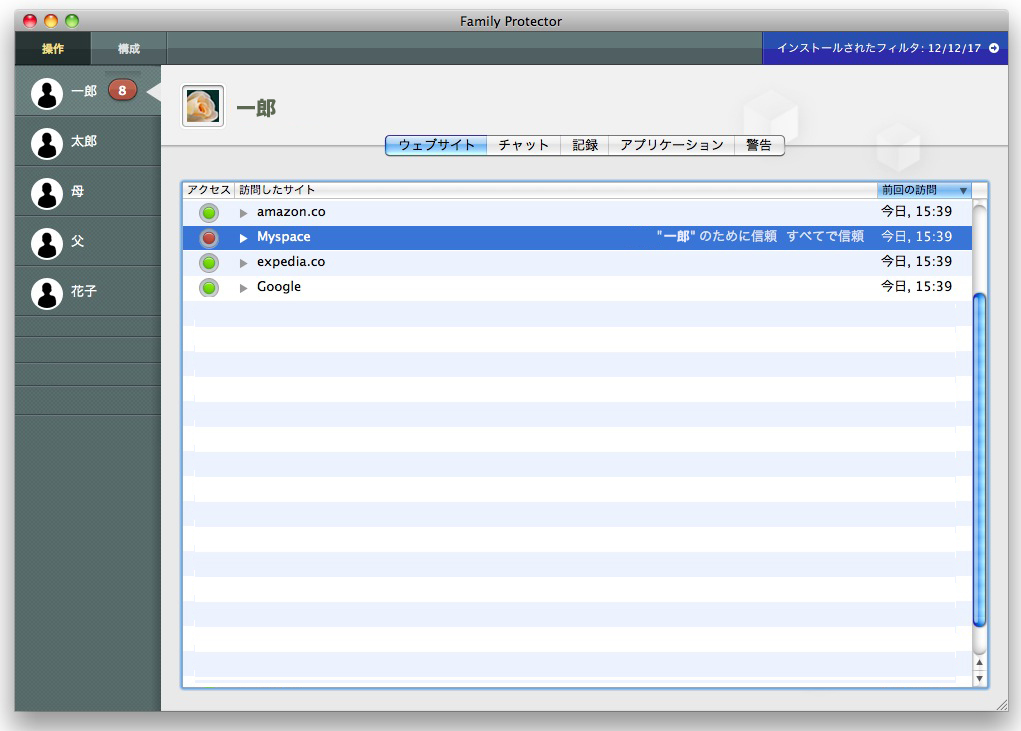
Task: Select the expedia.co site name
Action: point(291,262)
